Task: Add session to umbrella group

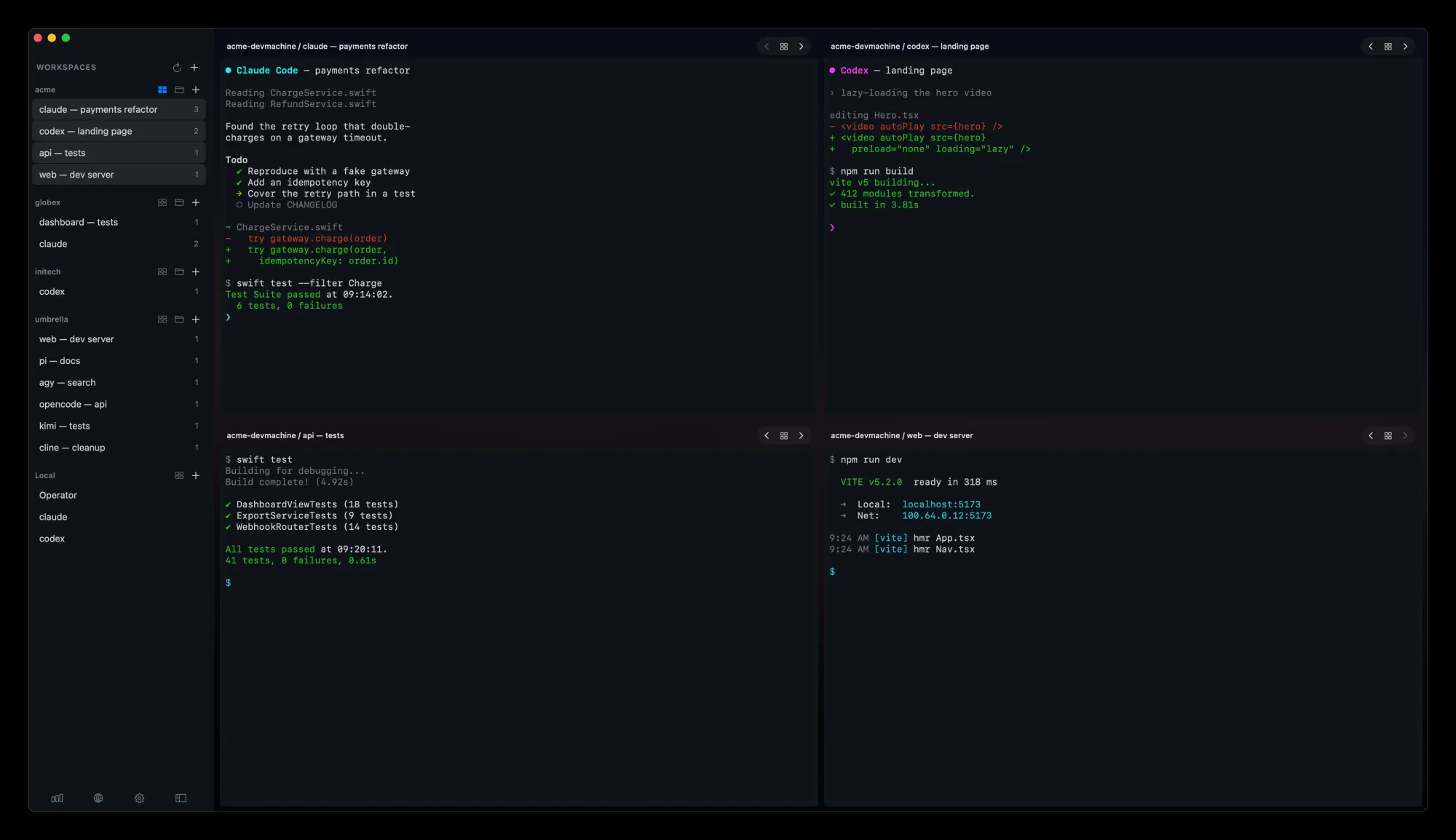Action: pos(196,320)
